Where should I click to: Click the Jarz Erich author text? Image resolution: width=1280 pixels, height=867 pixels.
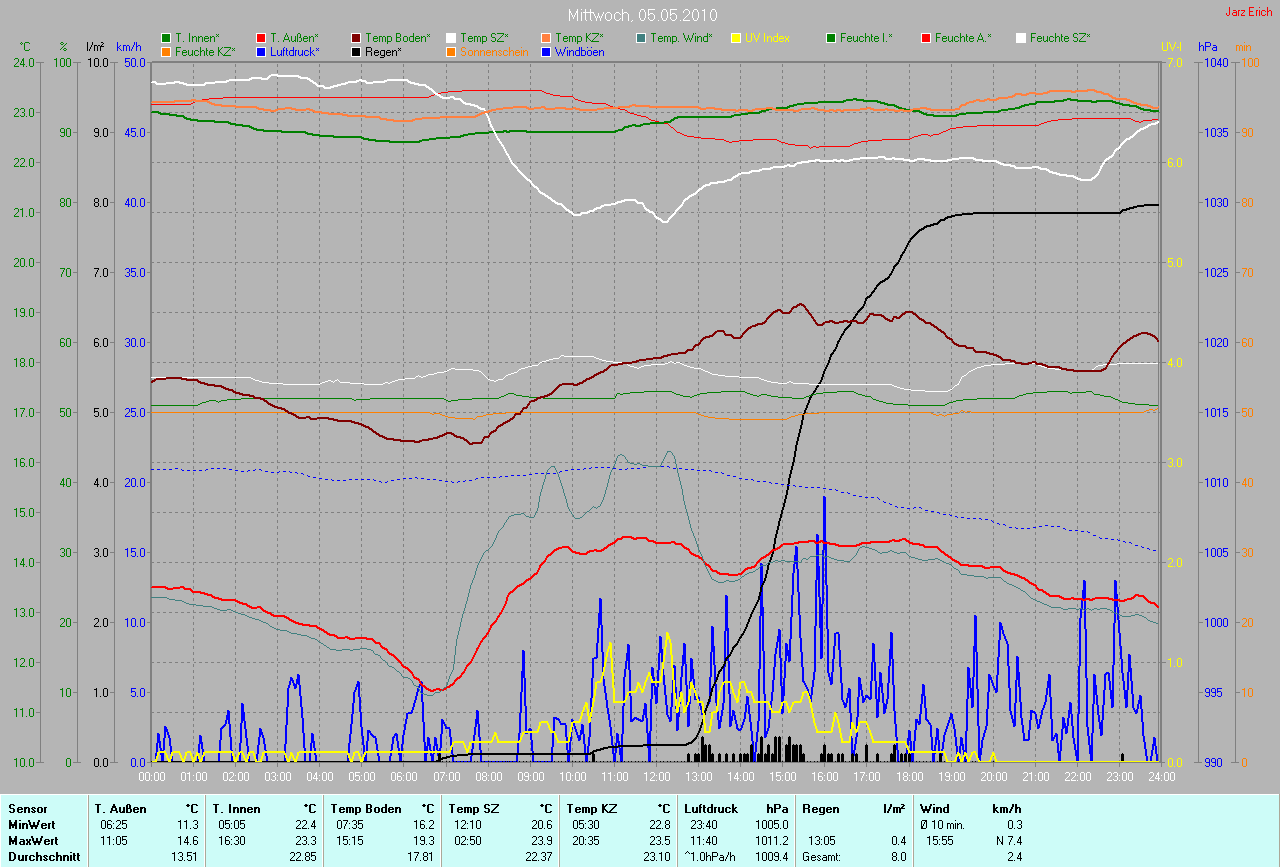coord(1249,12)
